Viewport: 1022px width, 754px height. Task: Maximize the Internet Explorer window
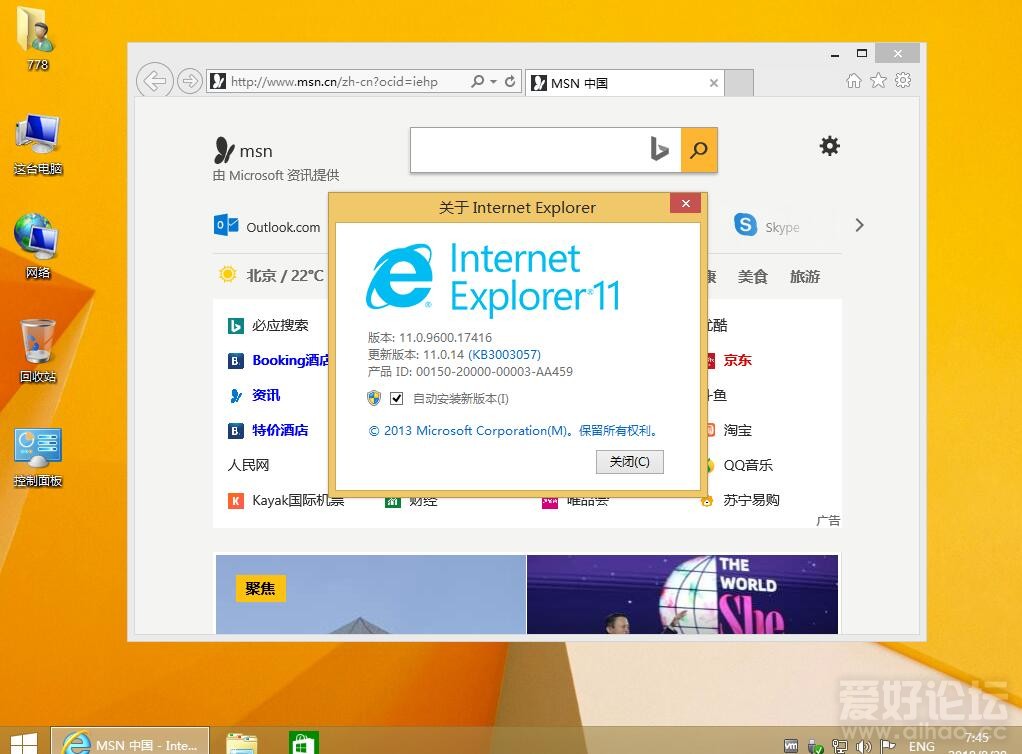862,53
